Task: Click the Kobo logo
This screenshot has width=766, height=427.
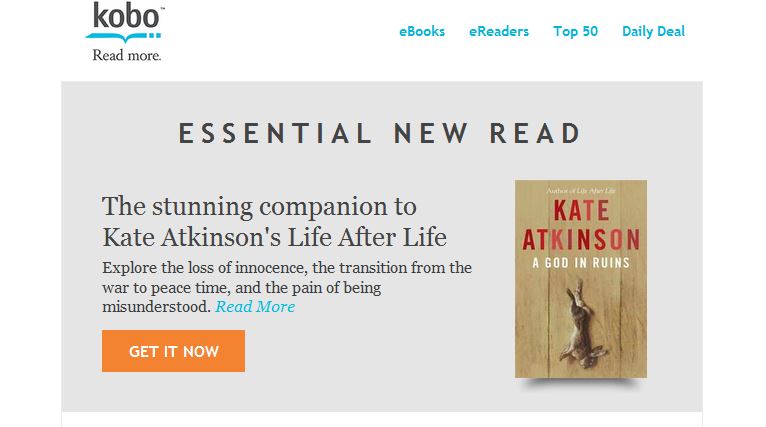Action: [x=125, y=18]
